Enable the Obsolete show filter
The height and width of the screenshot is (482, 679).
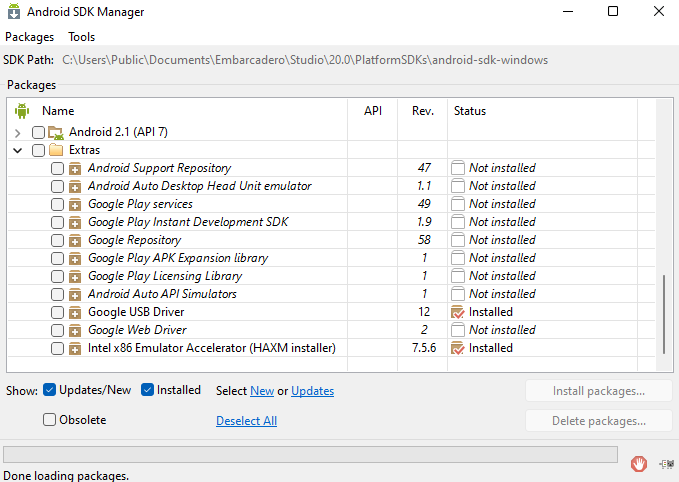coord(49,419)
